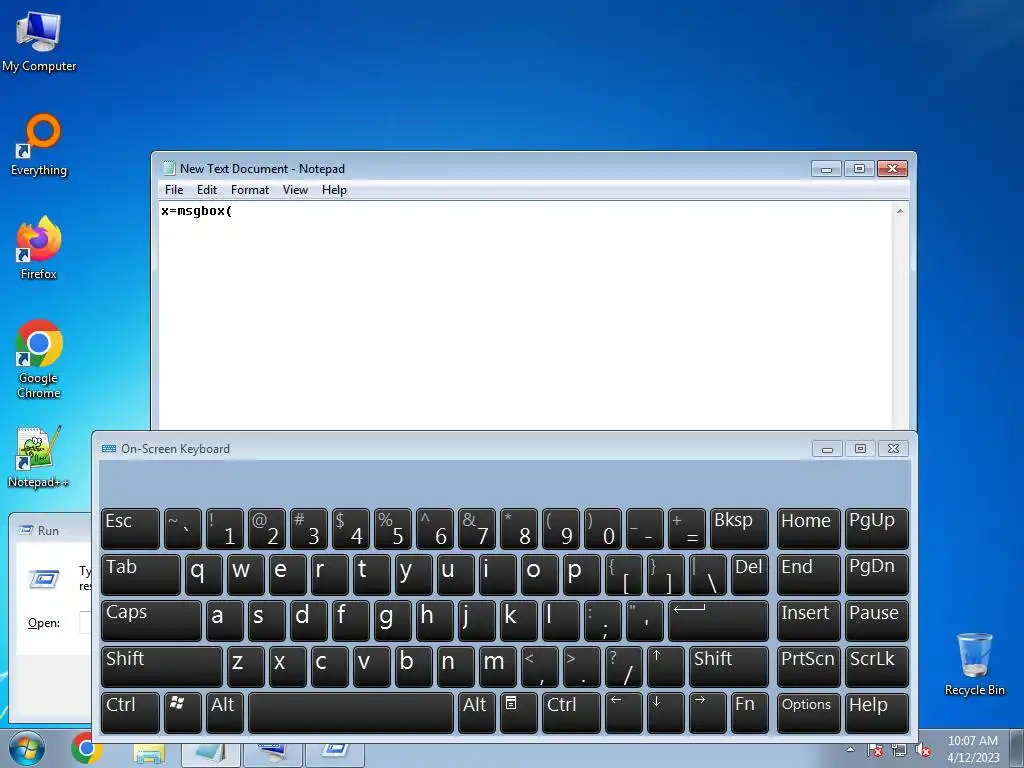Click the Options key on keyboard
This screenshot has width=1024, height=768.
[808, 712]
